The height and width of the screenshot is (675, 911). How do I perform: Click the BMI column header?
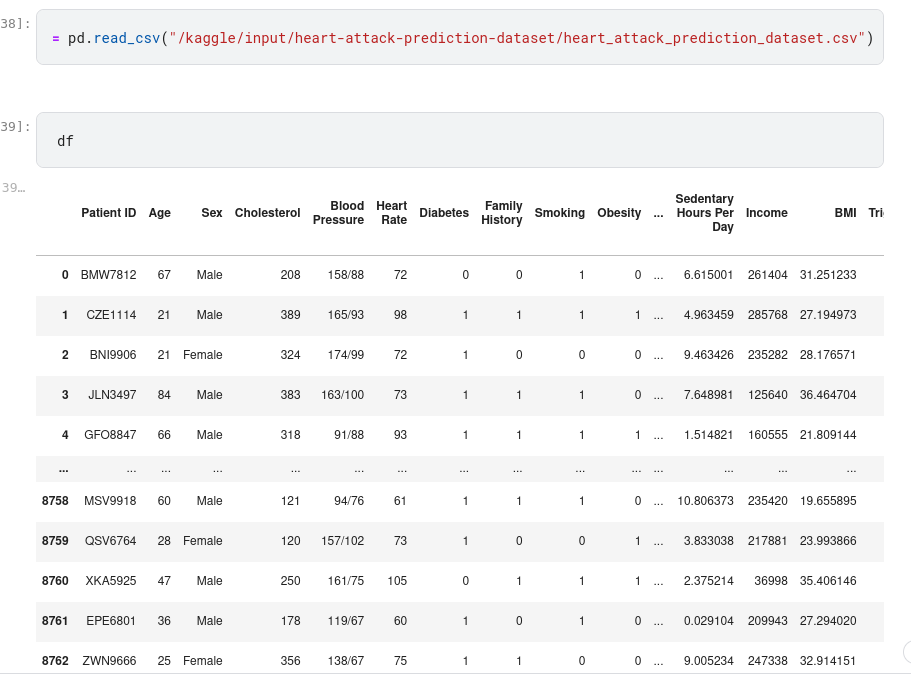(x=845, y=213)
